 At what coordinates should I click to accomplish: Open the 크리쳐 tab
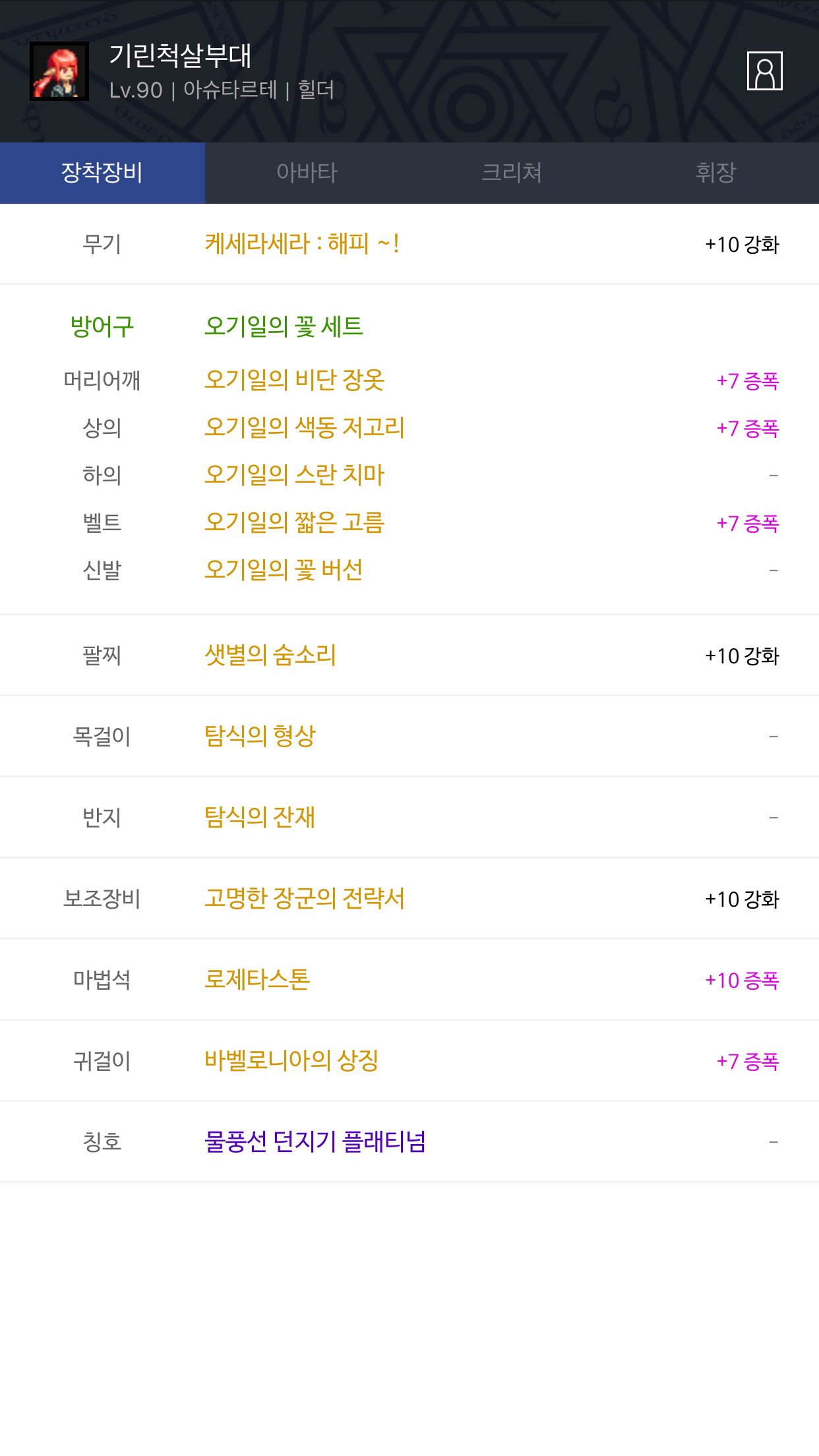512,173
